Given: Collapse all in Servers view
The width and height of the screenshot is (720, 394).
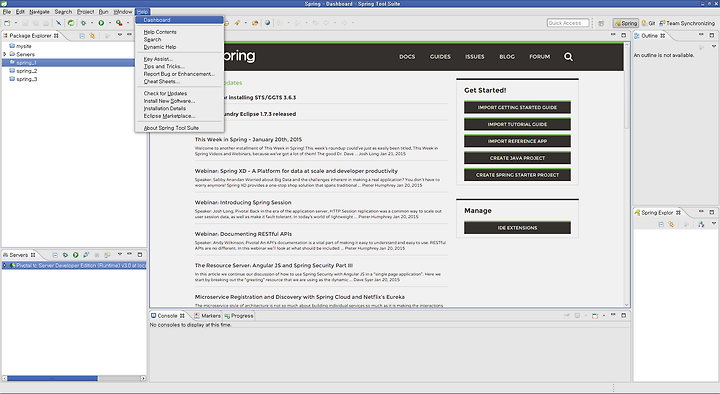Looking at the screenshot, I should click(x=55, y=255).
